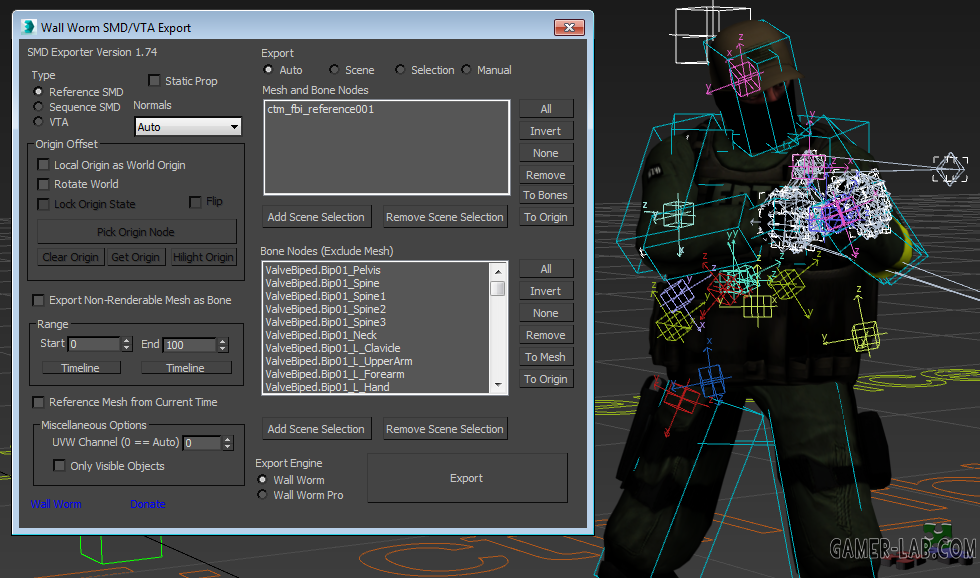Click the 3ds Max app icon in title bar

point(28,27)
